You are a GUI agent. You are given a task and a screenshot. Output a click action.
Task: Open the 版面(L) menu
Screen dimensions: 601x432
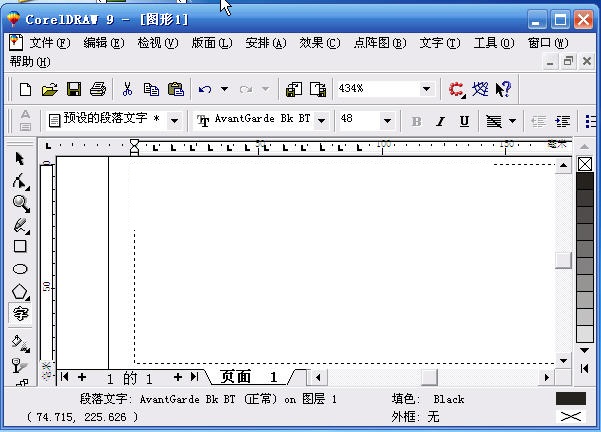point(212,43)
